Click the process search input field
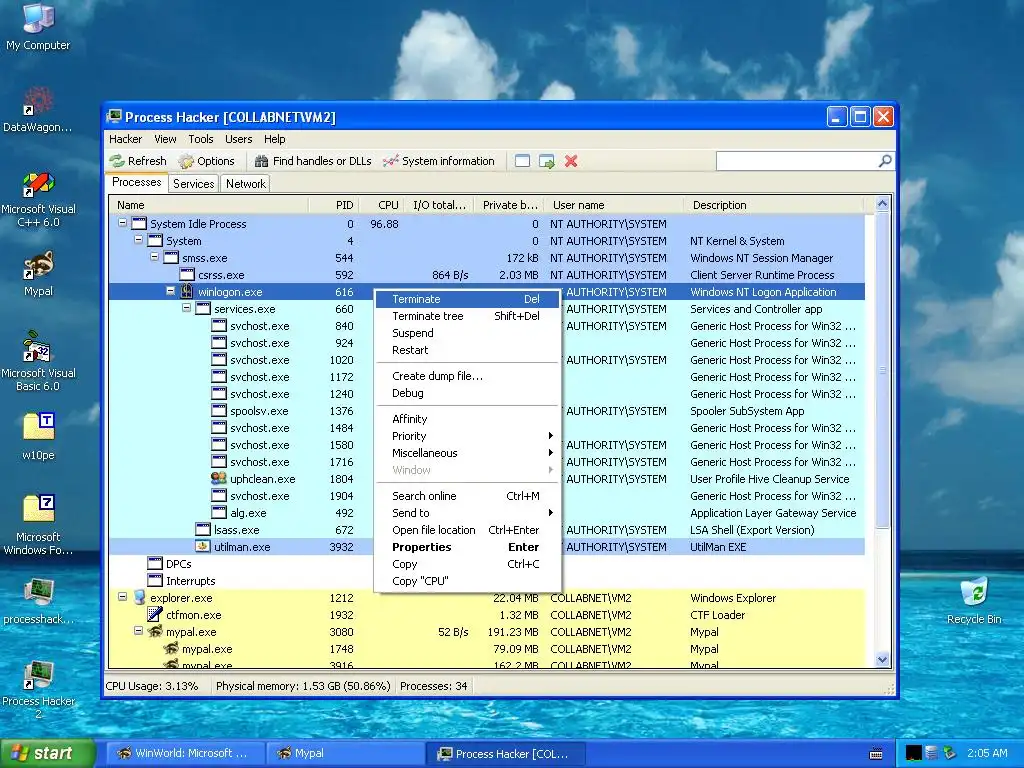 pyautogui.click(x=797, y=161)
